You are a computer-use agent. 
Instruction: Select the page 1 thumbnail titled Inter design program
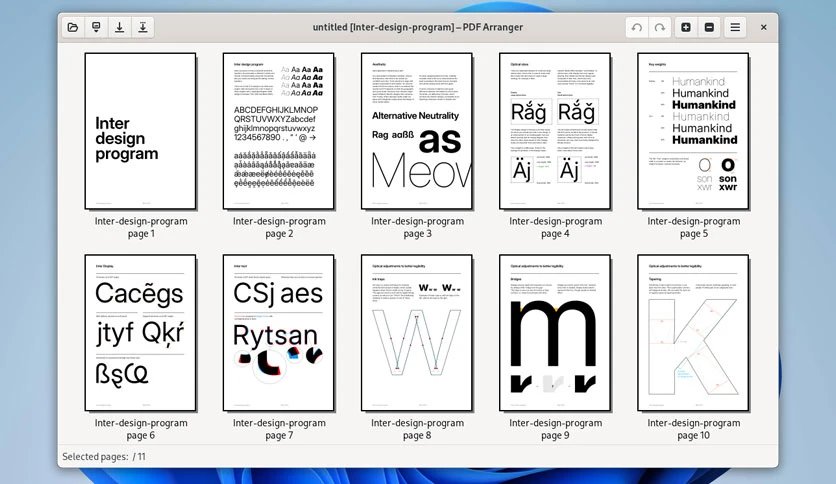(x=140, y=131)
